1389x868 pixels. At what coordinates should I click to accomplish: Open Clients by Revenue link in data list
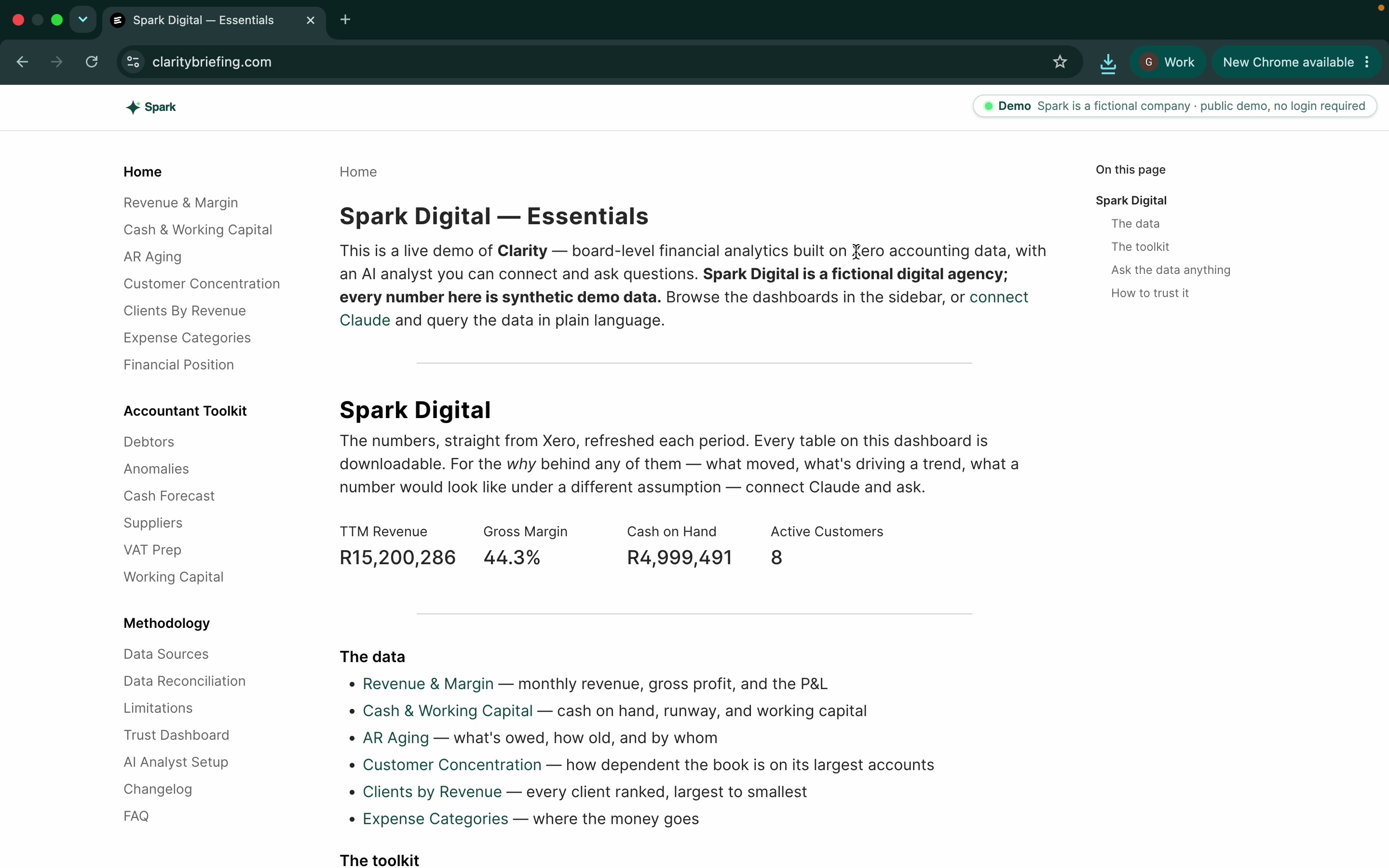(432, 792)
